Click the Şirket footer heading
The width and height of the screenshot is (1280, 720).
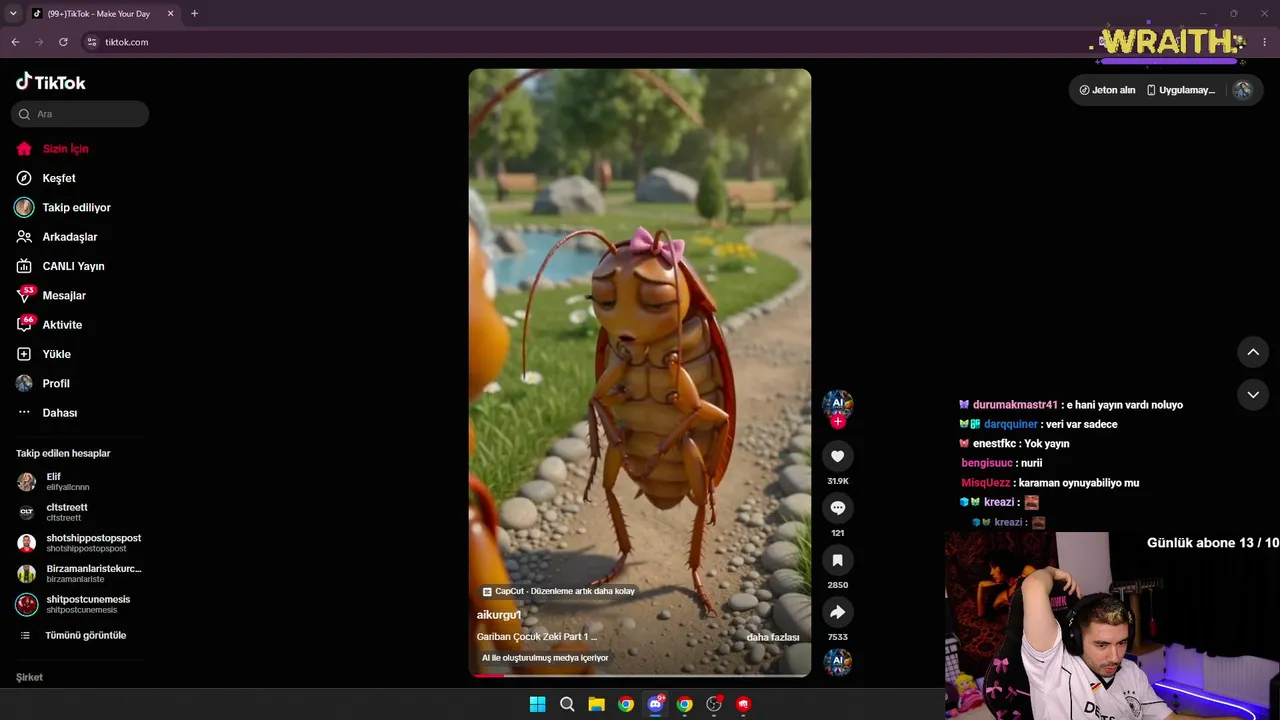[29, 677]
